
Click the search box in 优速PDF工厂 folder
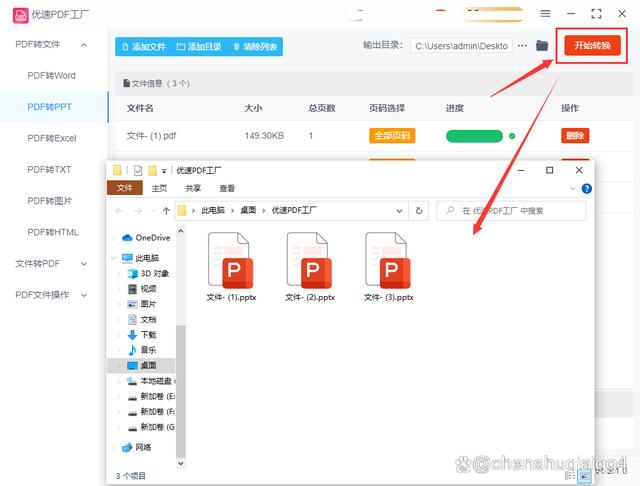coord(511,211)
